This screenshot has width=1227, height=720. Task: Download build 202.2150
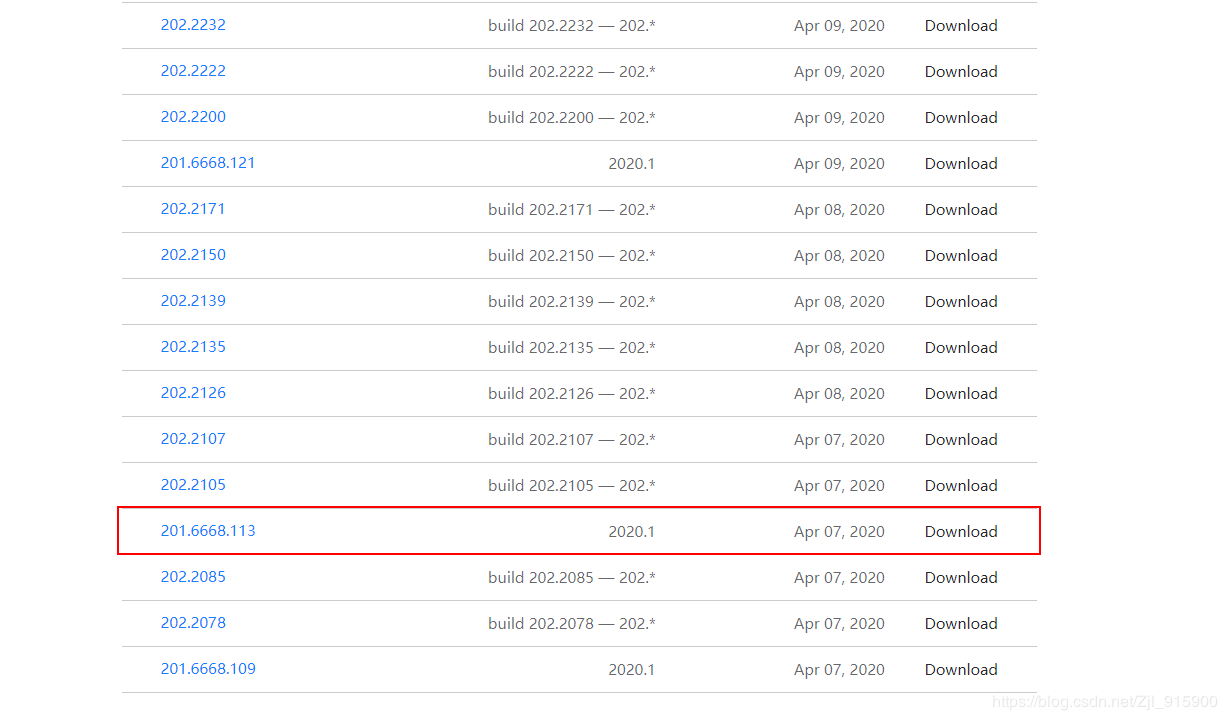point(960,256)
